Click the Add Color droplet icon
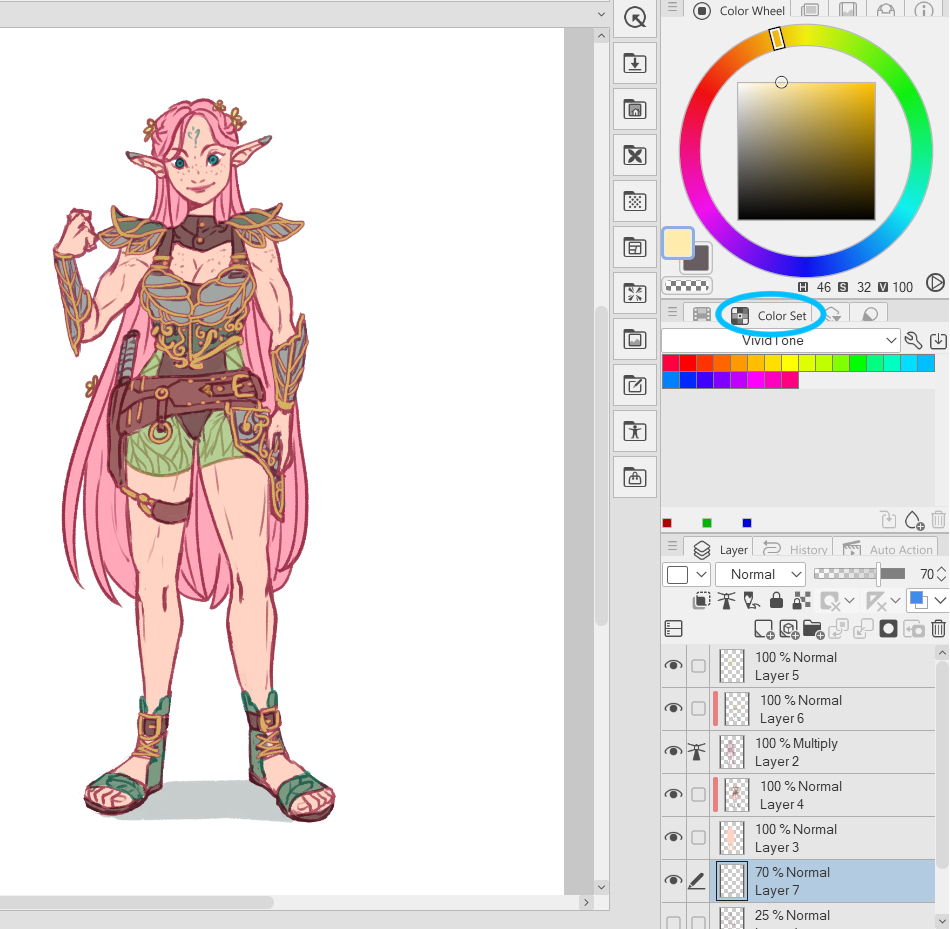 point(913,520)
